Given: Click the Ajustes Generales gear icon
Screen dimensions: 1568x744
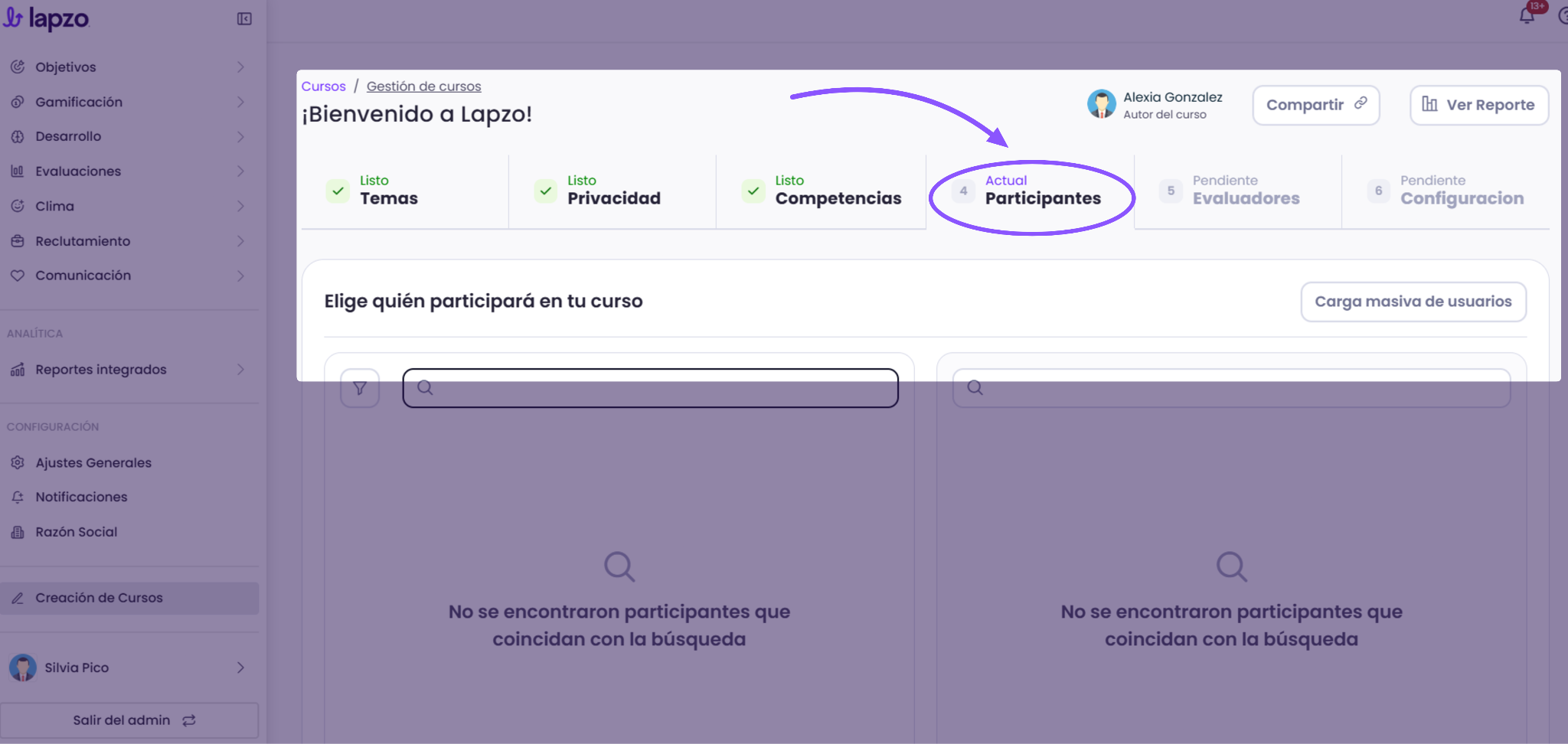Looking at the screenshot, I should (18, 462).
